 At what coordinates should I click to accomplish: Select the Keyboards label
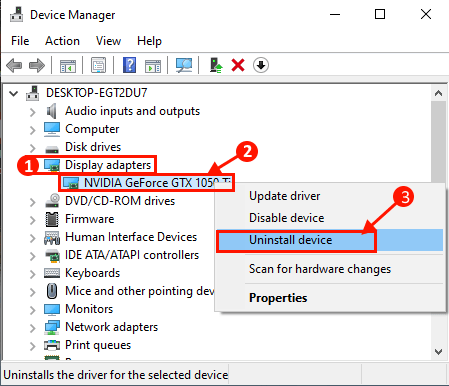click(92, 273)
